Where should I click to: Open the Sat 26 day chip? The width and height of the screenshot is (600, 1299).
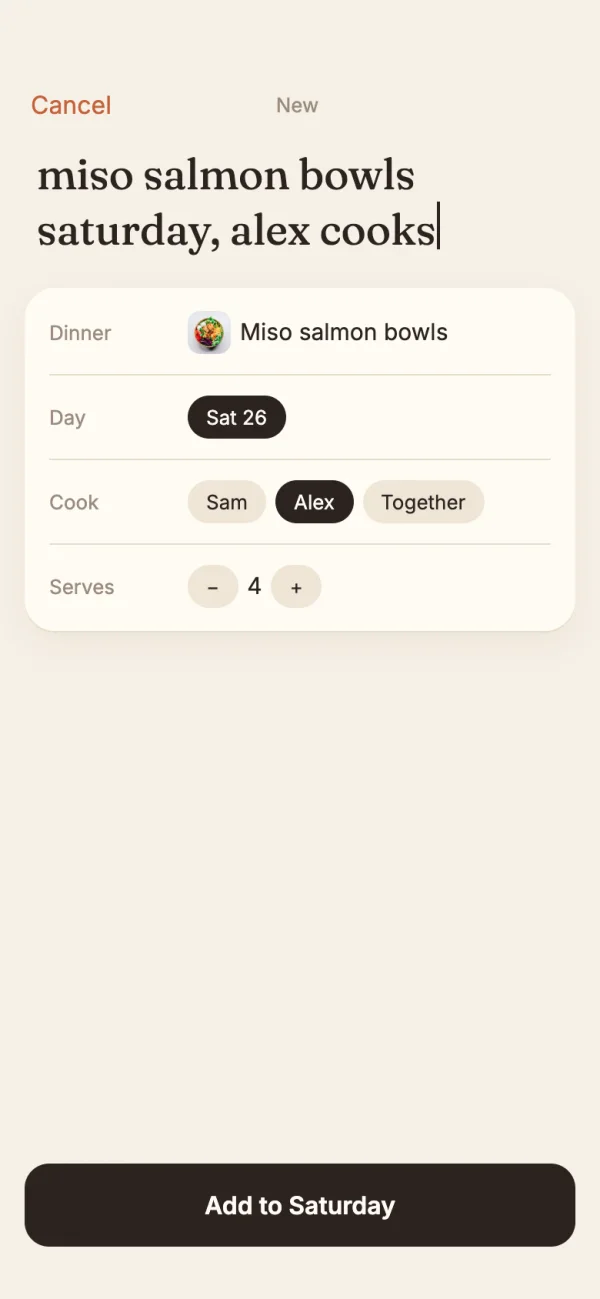[x=237, y=417]
